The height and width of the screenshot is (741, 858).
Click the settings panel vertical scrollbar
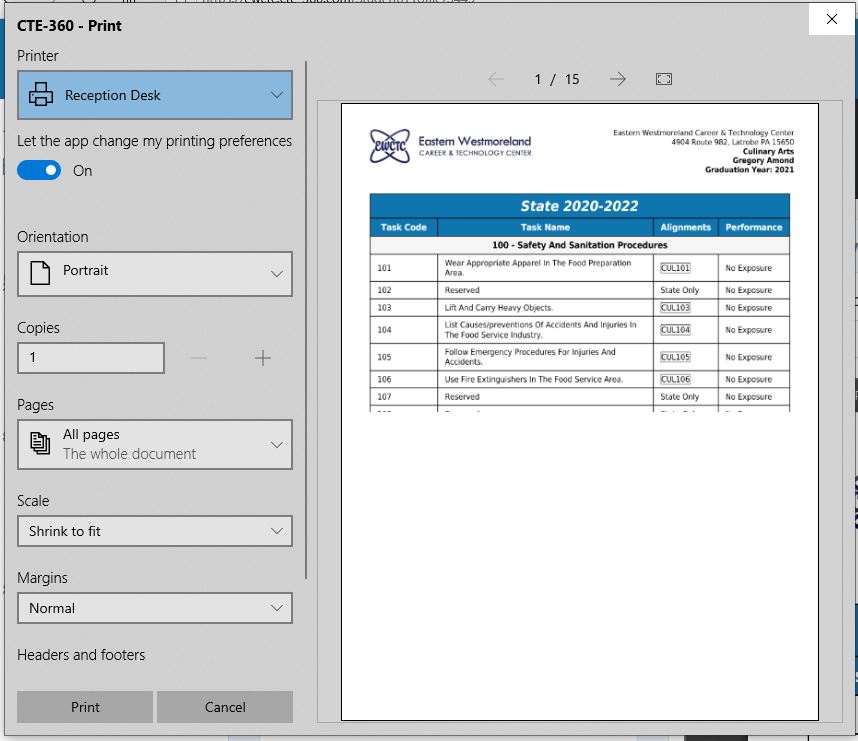(x=306, y=320)
